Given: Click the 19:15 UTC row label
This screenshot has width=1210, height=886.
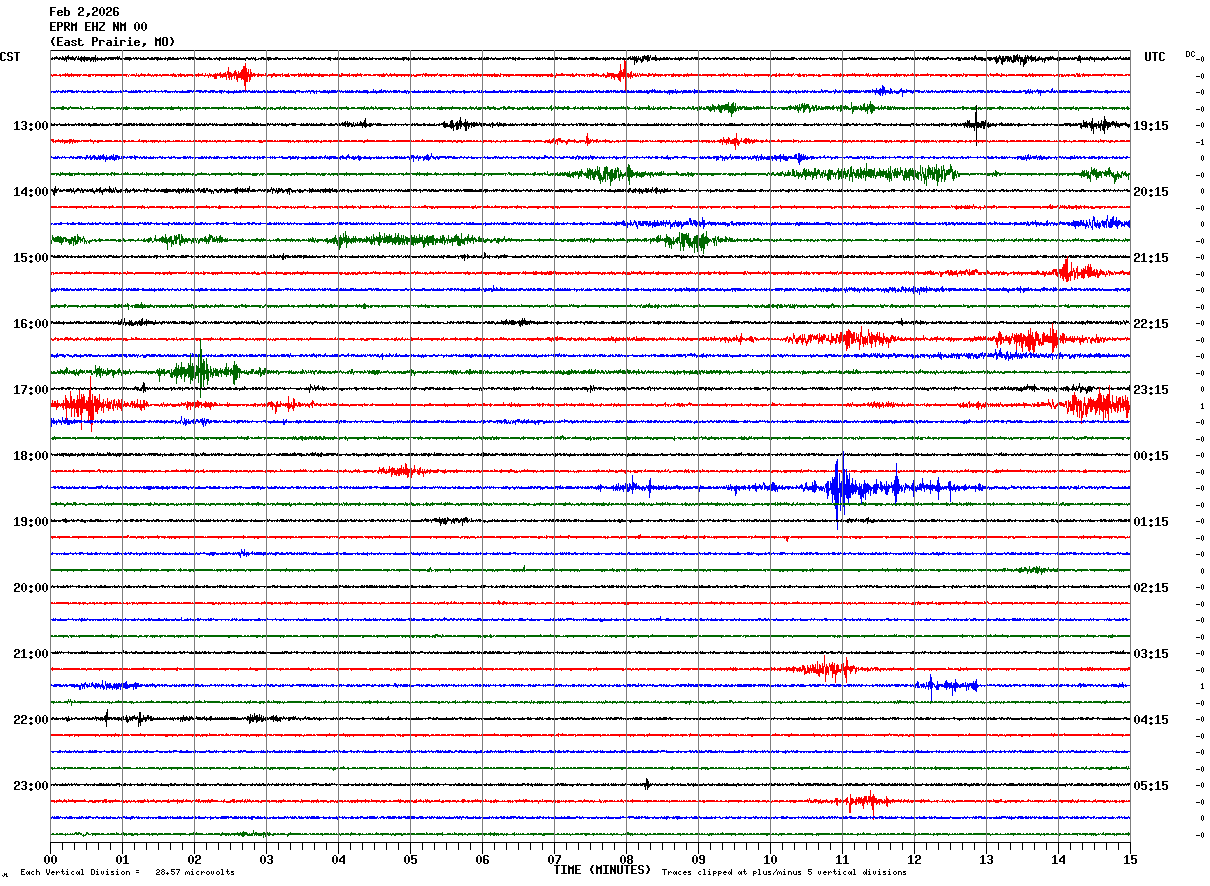Looking at the screenshot, I should (1151, 126).
